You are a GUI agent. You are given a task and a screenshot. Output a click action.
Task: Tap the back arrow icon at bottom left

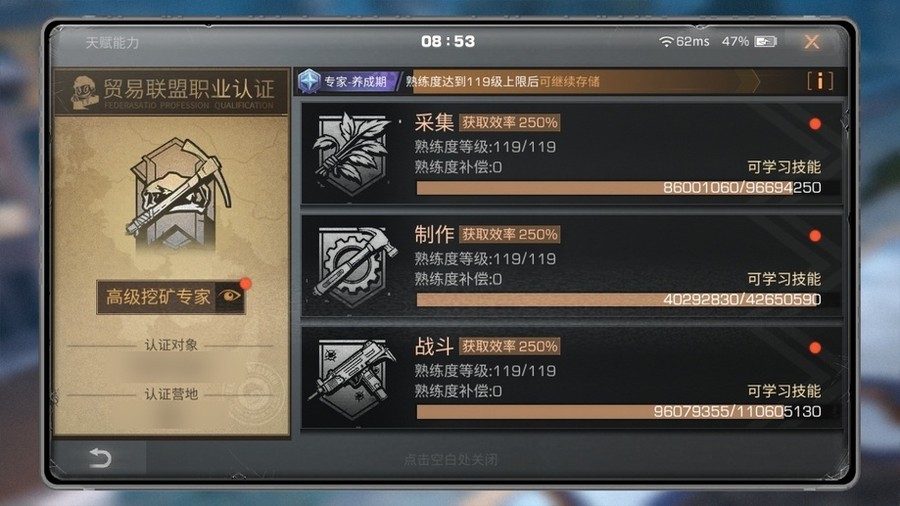(100, 458)
